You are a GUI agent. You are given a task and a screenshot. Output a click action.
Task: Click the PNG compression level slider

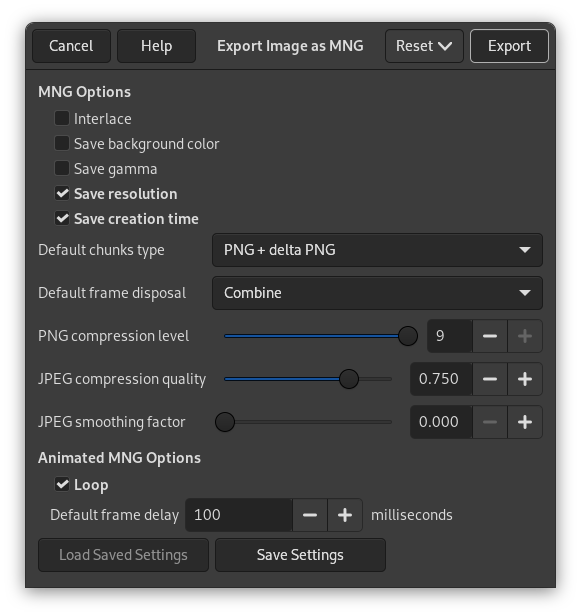click(321, 336)
